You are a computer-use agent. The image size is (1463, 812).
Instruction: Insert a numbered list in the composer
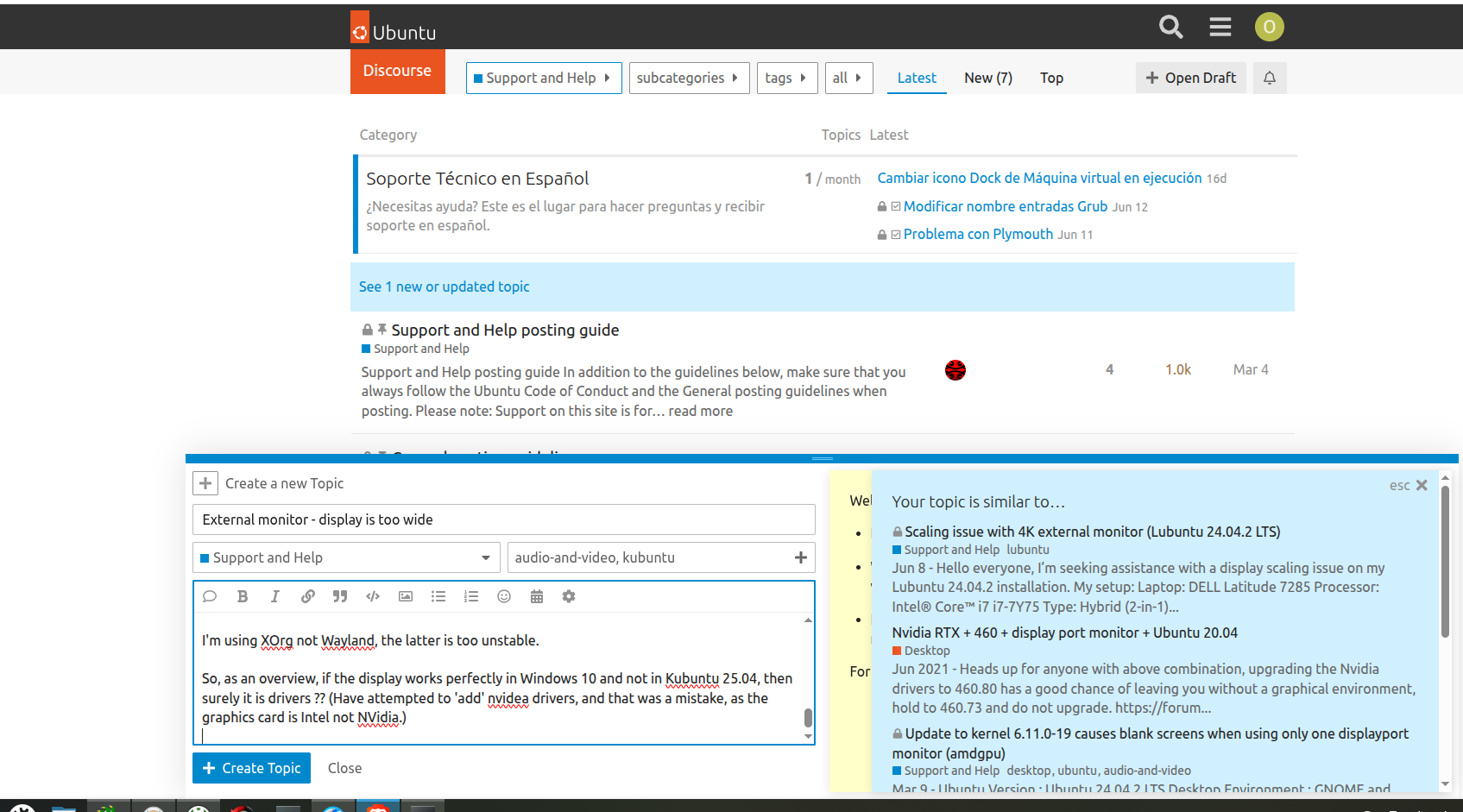tap(471, 596)
